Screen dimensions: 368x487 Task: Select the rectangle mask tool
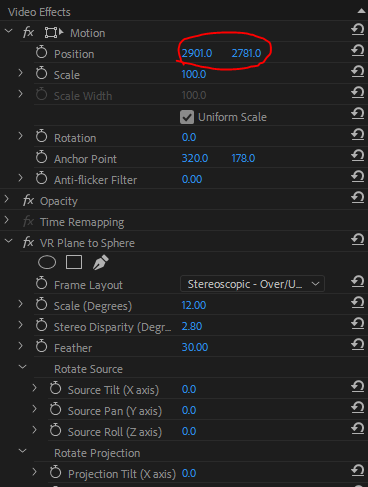[74, 262]
